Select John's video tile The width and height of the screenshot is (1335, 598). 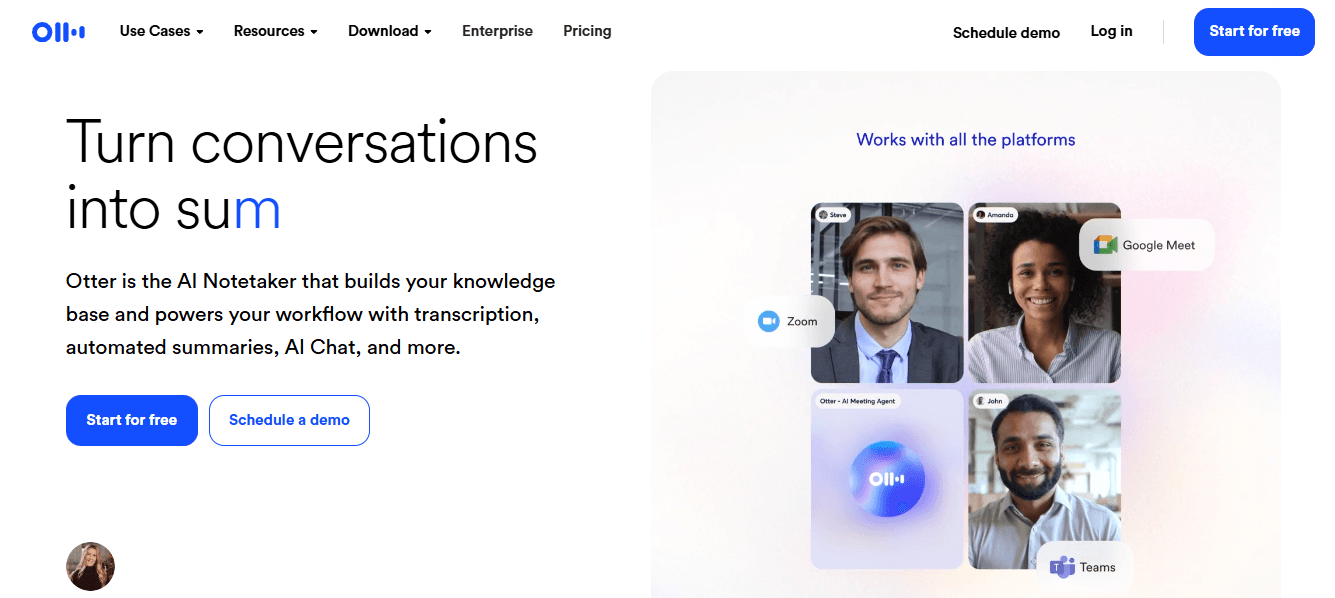[1044, 479]
